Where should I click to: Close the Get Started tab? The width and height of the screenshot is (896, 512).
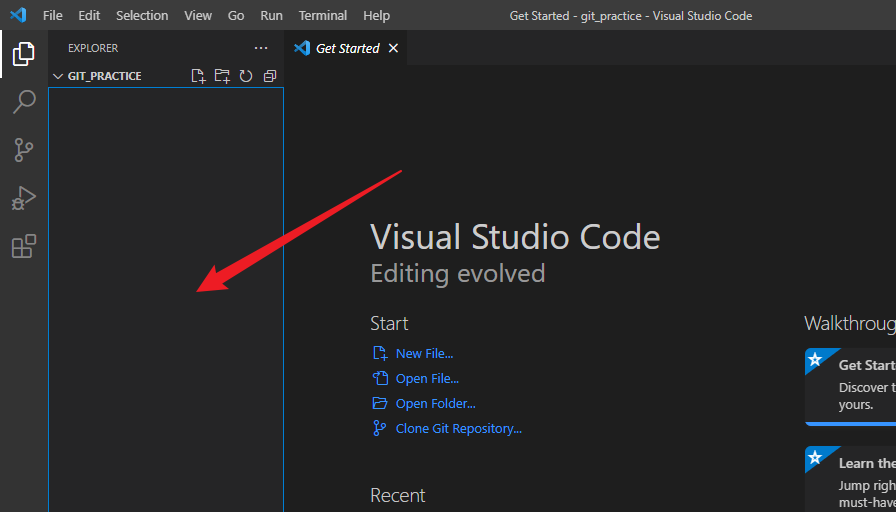coord(393,49)
